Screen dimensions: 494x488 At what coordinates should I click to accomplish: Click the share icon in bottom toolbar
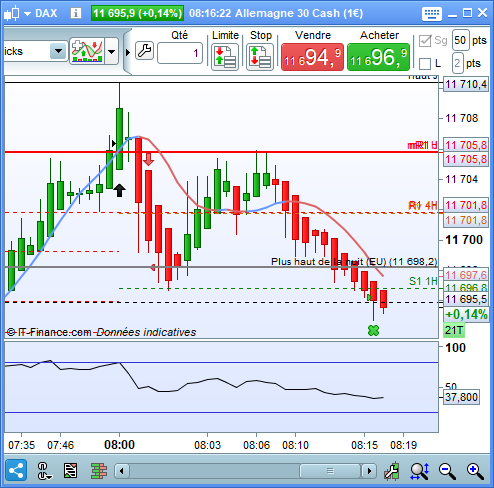click(16, 470)
